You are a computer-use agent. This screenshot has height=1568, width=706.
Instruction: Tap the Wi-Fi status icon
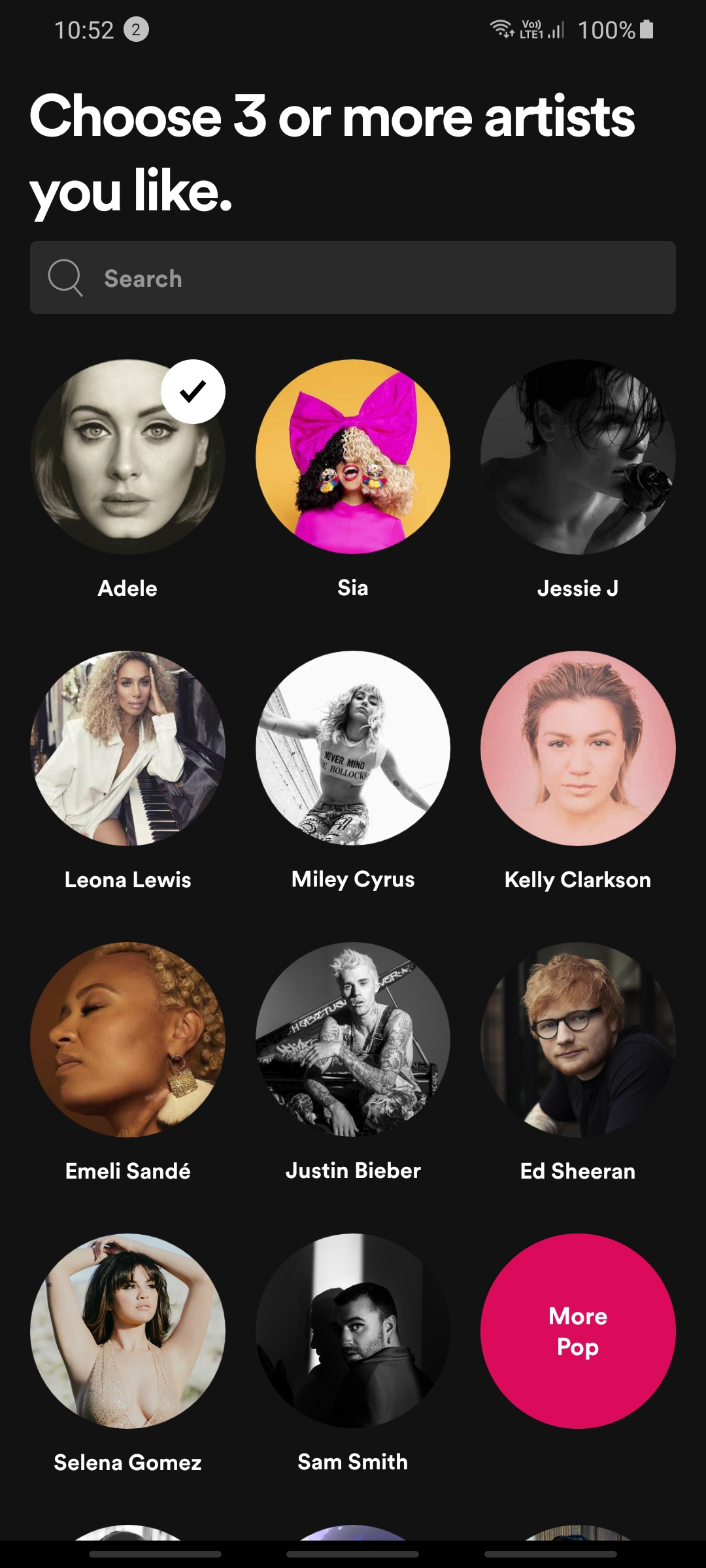(x=502, y=29)
